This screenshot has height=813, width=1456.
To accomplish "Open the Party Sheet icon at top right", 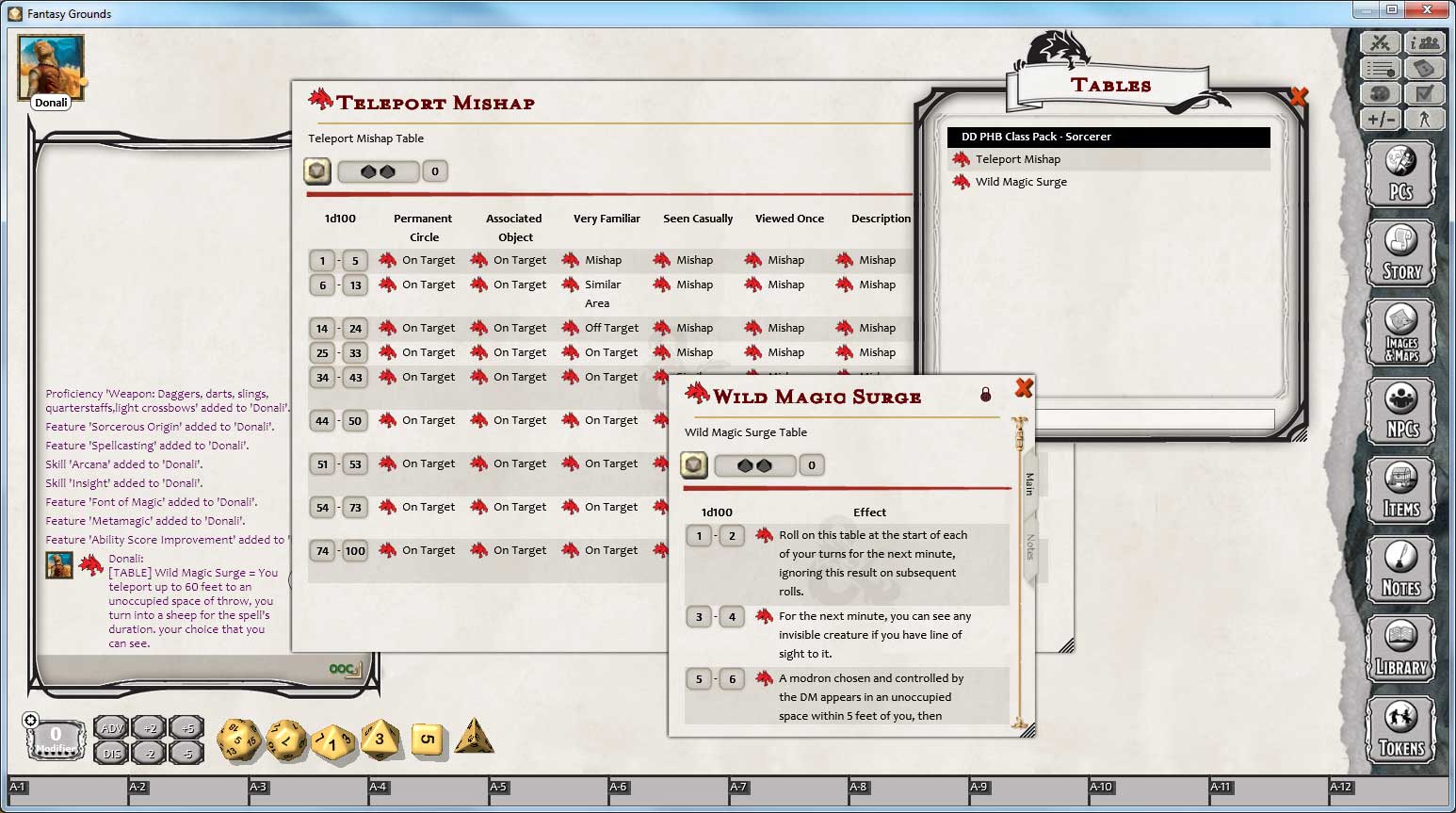I will 1426,42.
